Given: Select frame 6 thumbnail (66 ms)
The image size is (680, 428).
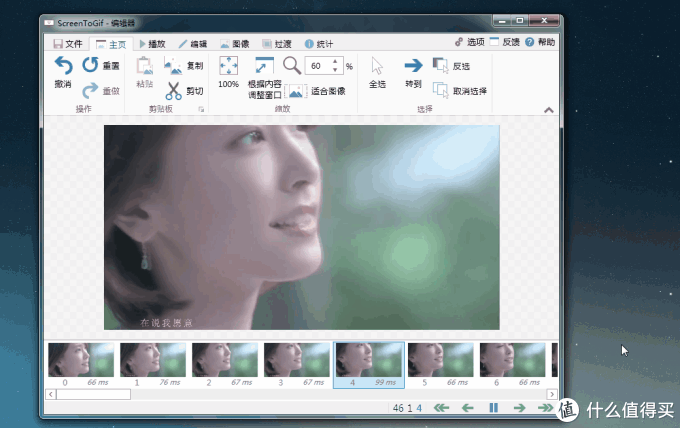Looking at the screenshot, I should click(x=513, y=365).
